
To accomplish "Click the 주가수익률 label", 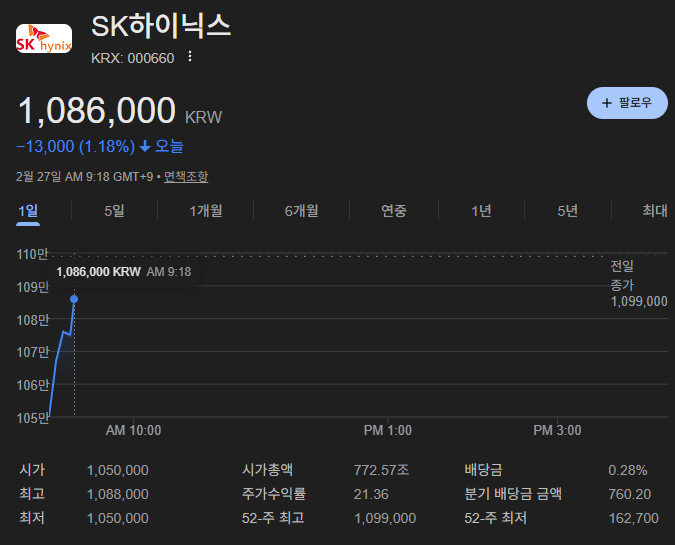I will point(274,494).
